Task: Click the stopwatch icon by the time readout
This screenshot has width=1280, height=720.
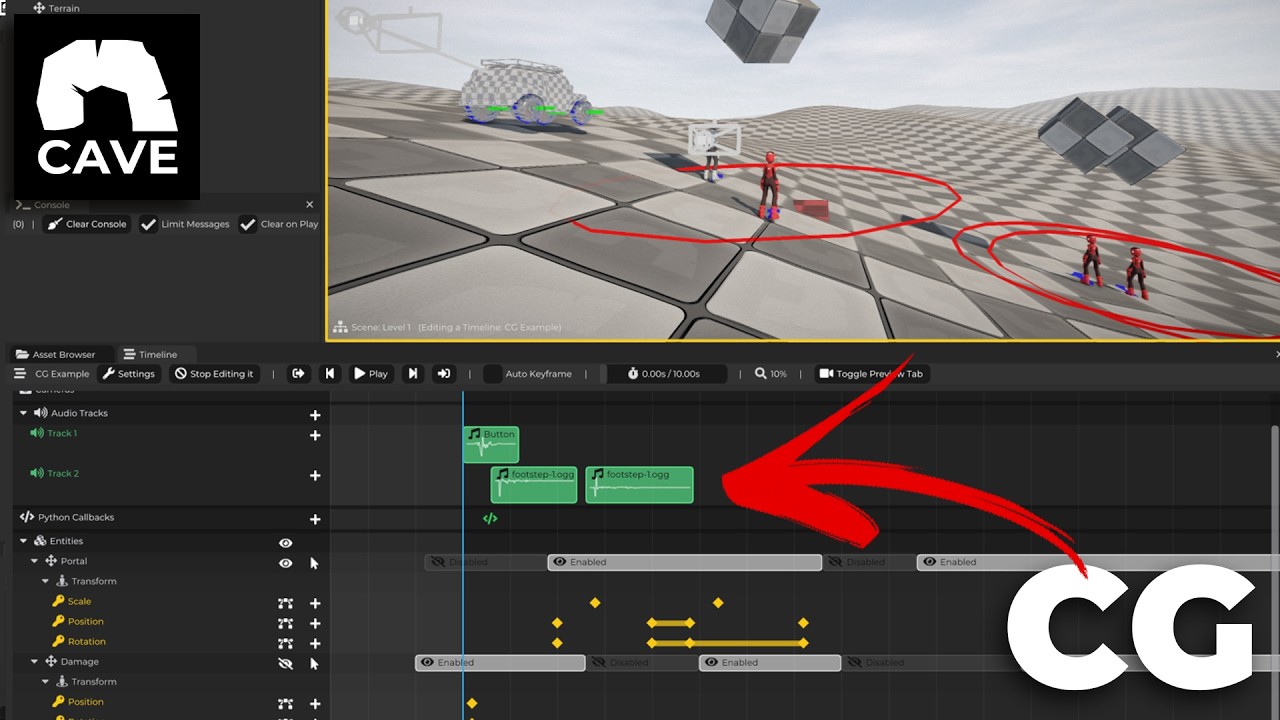Action: 633,374
